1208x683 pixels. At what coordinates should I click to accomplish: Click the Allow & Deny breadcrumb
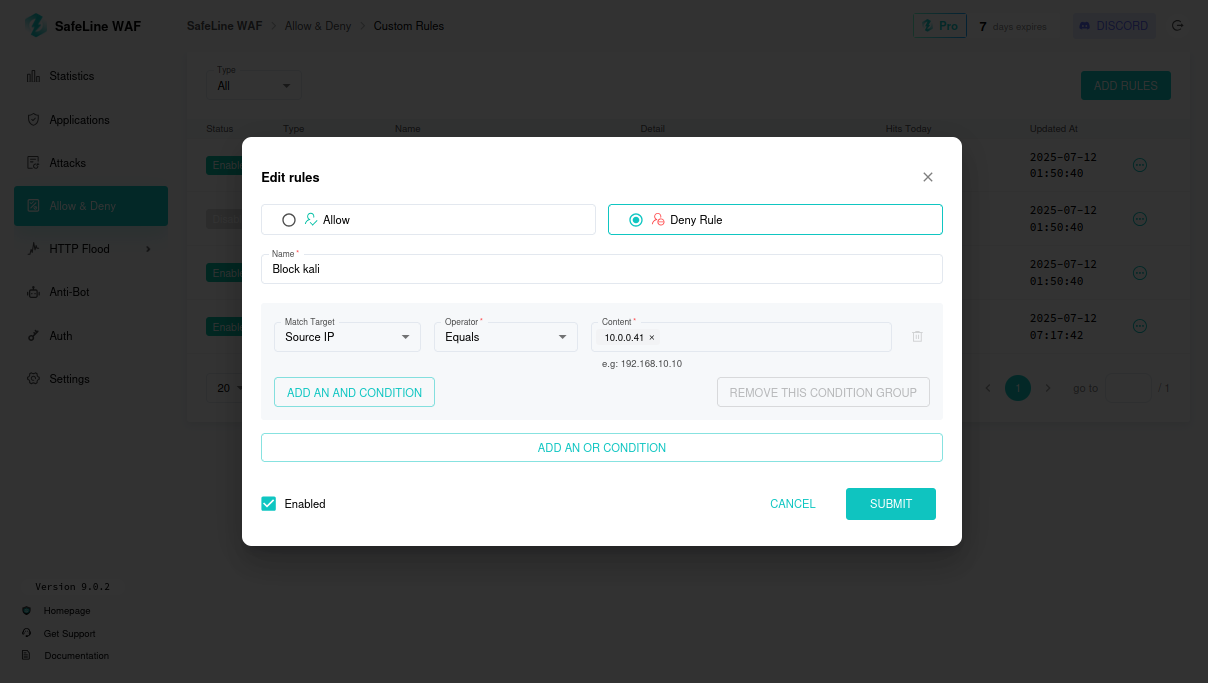click(318, 26)
